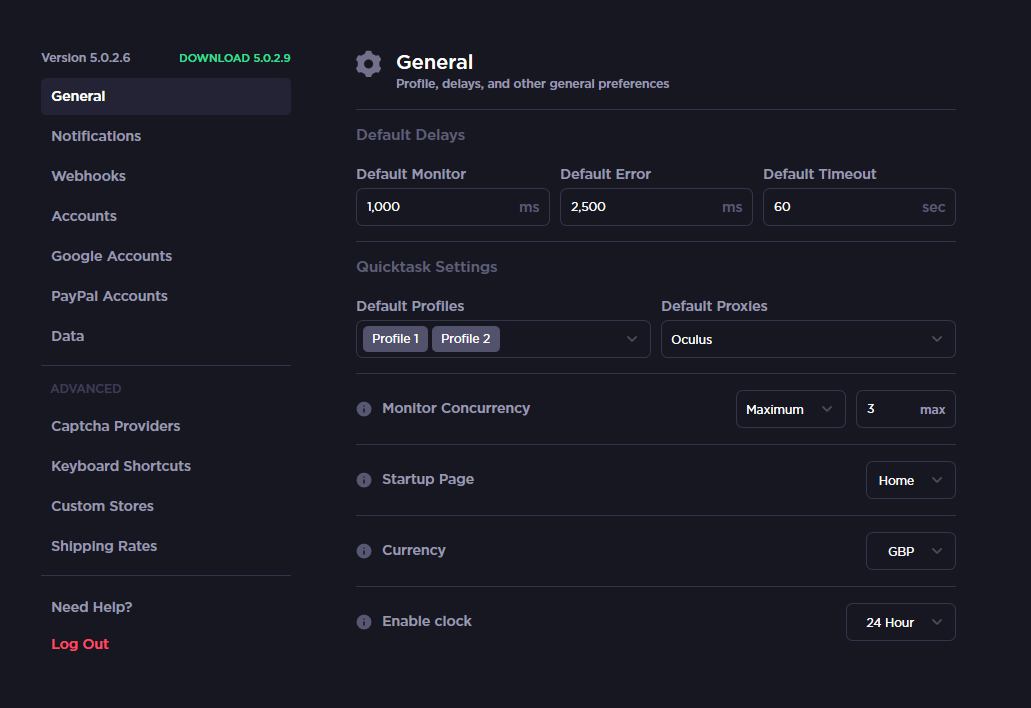Go to Custom Stores settings

[x=103, y=506]
